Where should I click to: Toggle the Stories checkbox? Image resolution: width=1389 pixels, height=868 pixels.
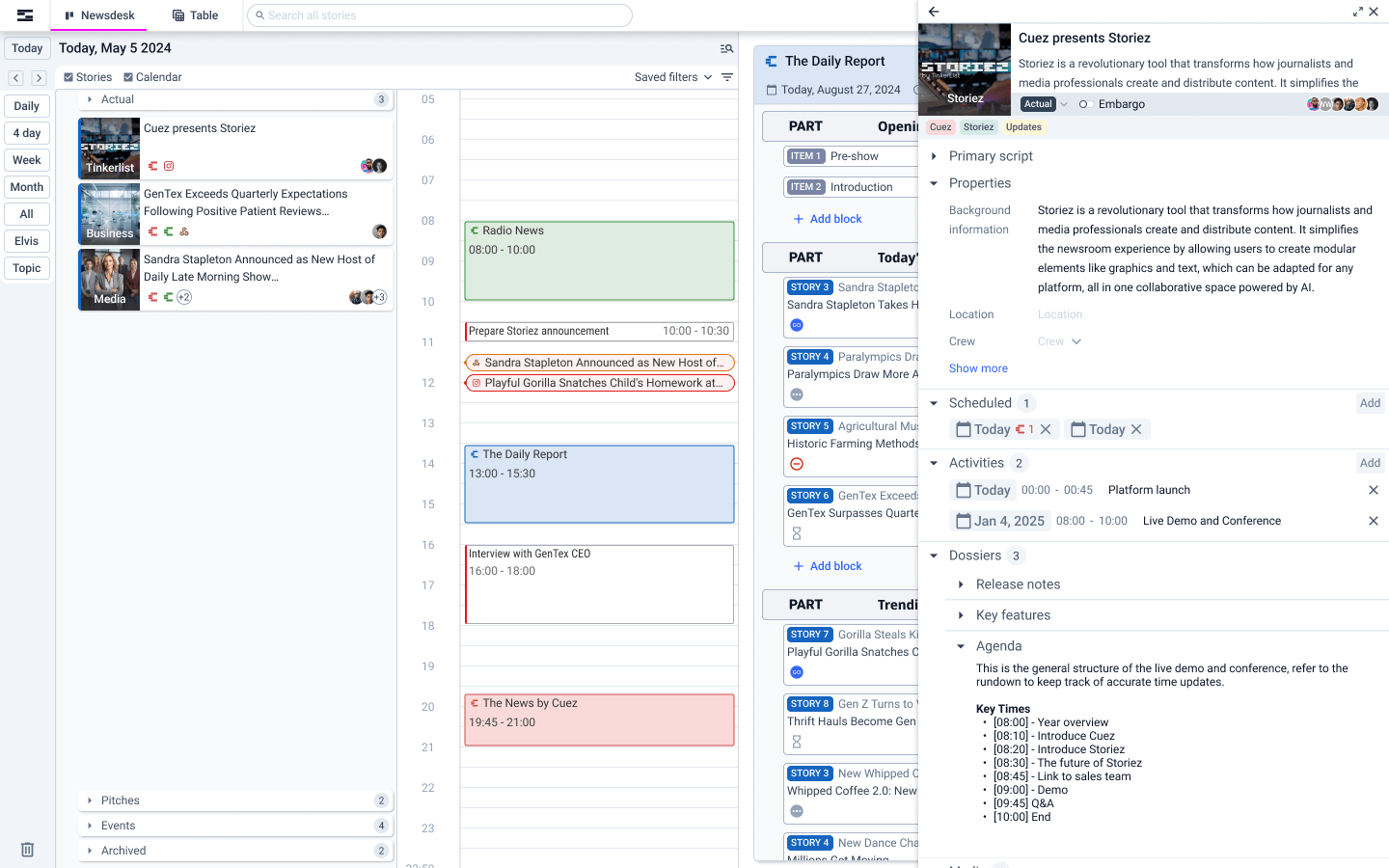(68, 77)
